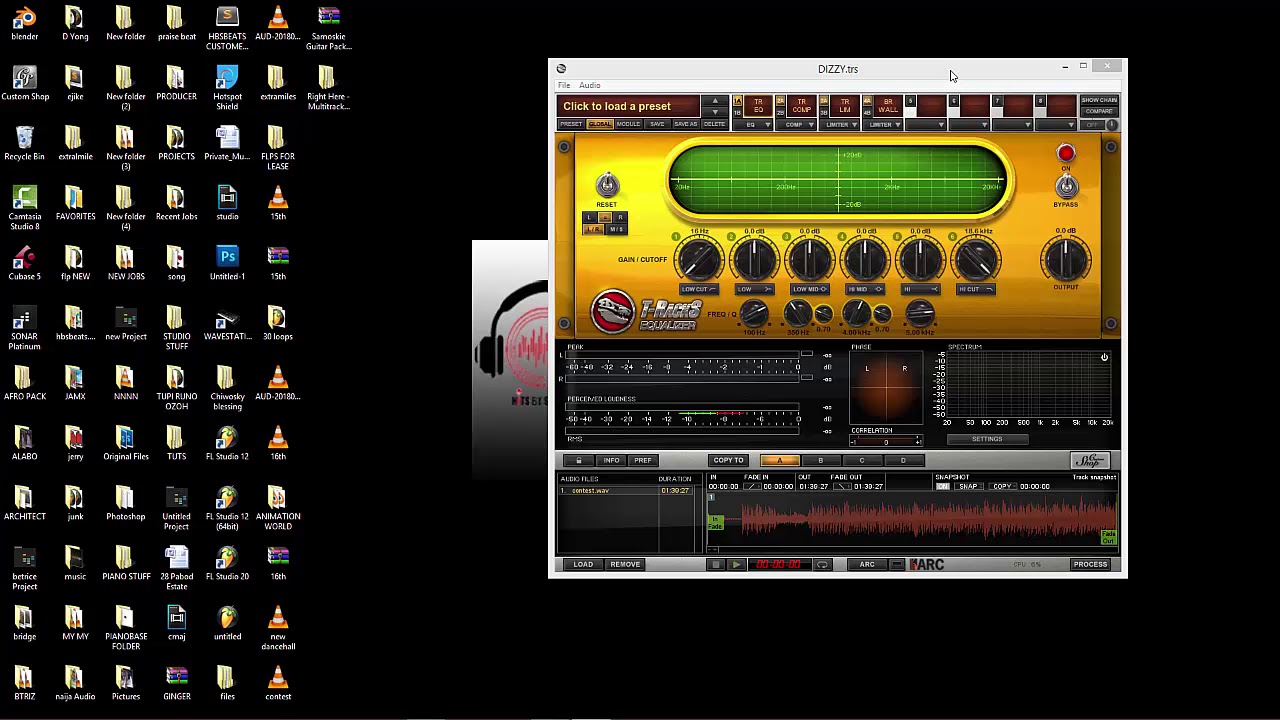
Task: Click the LOW CUT band 1 knob
Action: point(699,261)
